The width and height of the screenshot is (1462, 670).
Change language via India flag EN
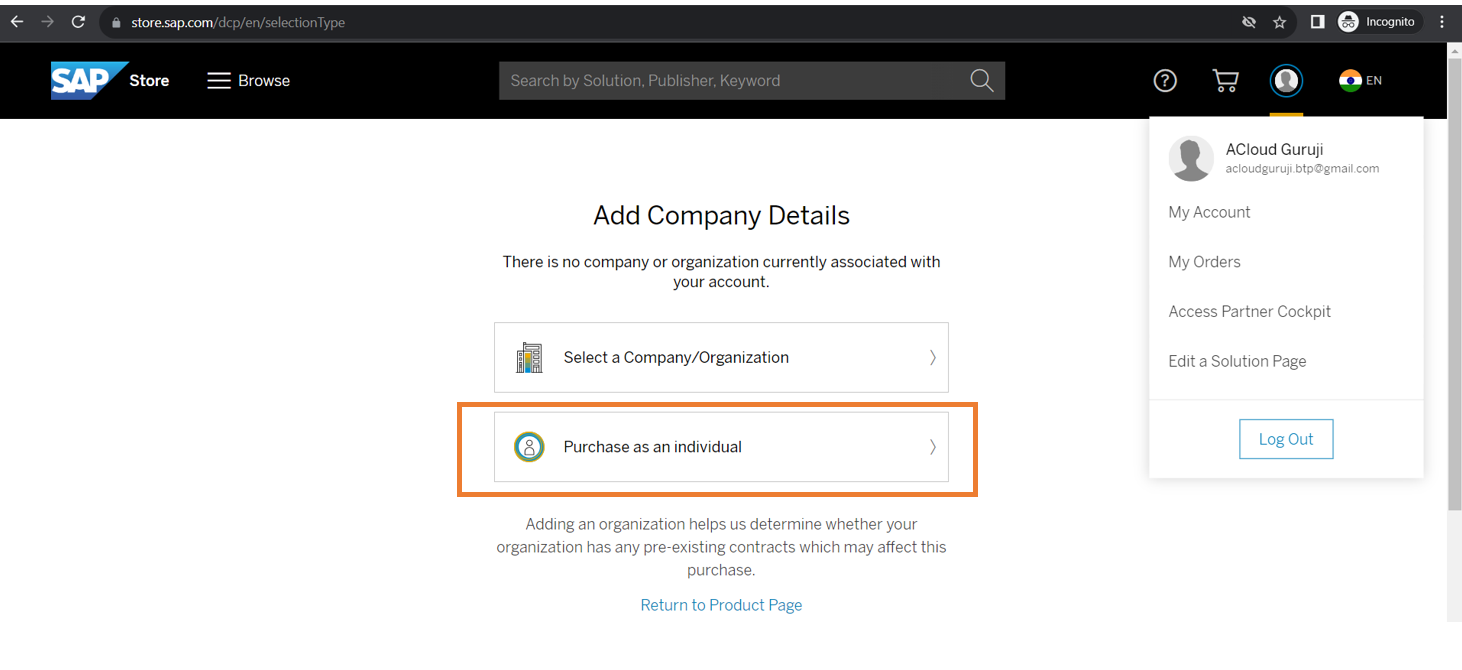click(x=1360, y=81)
